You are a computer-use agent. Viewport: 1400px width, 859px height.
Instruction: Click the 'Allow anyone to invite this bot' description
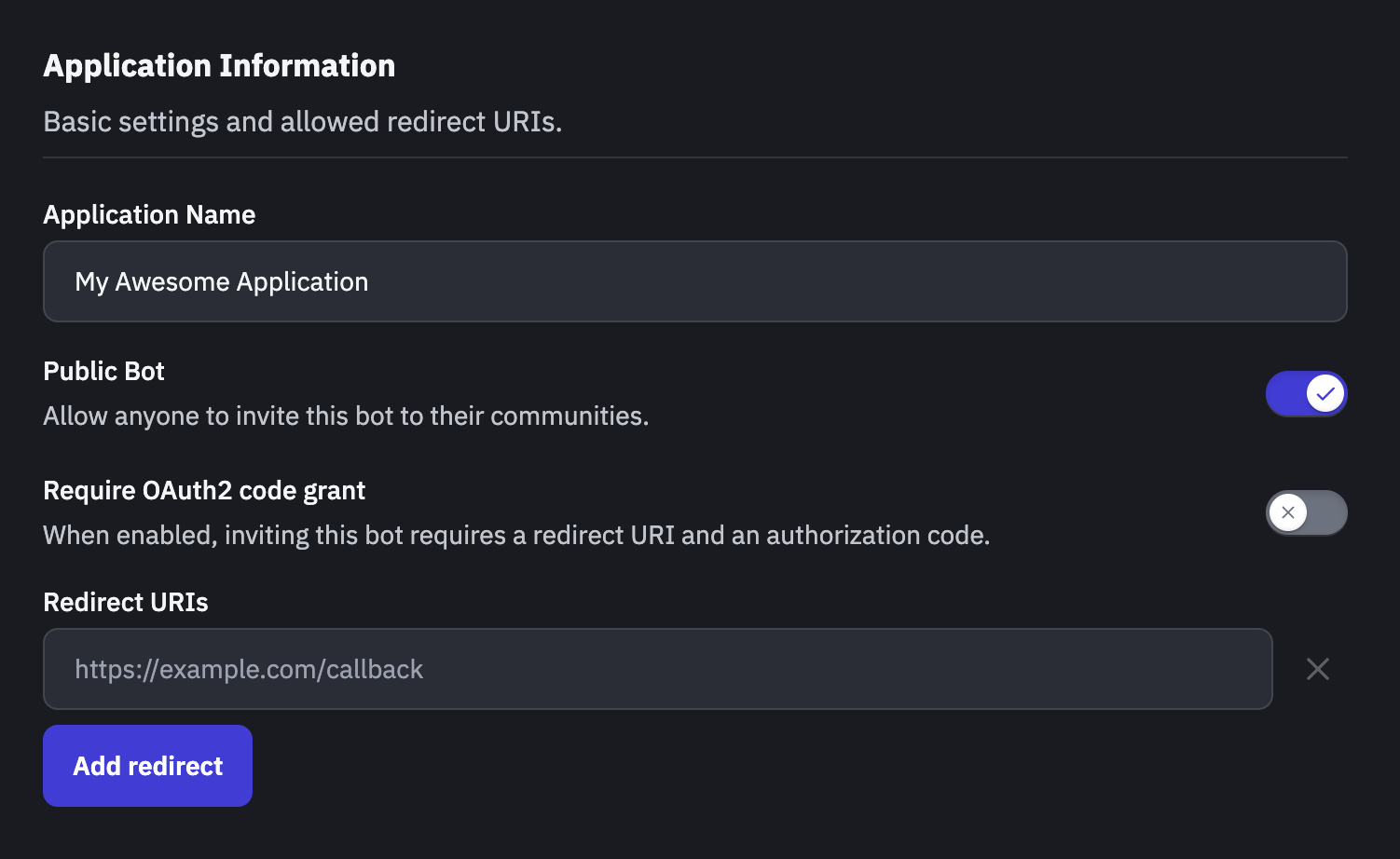coord(346,416)
